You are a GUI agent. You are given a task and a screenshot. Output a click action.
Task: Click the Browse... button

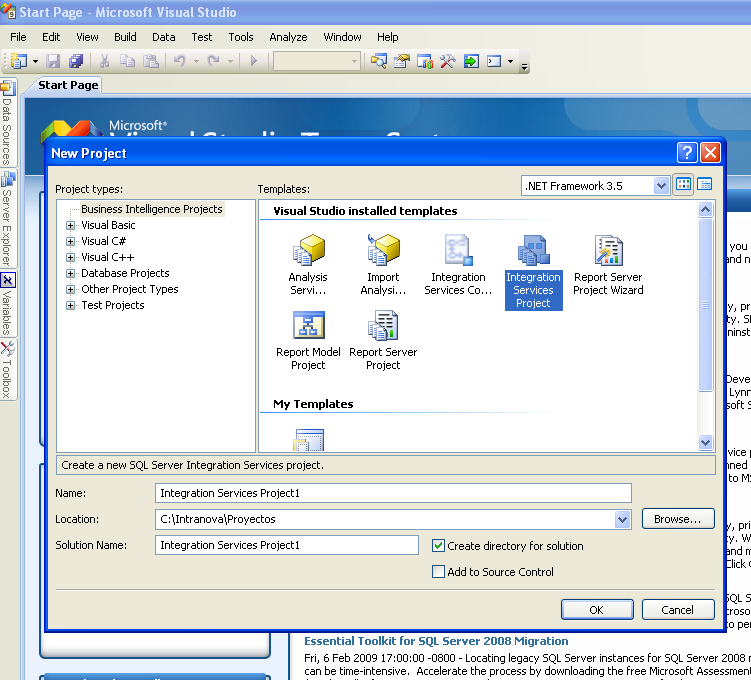(677, 519)
